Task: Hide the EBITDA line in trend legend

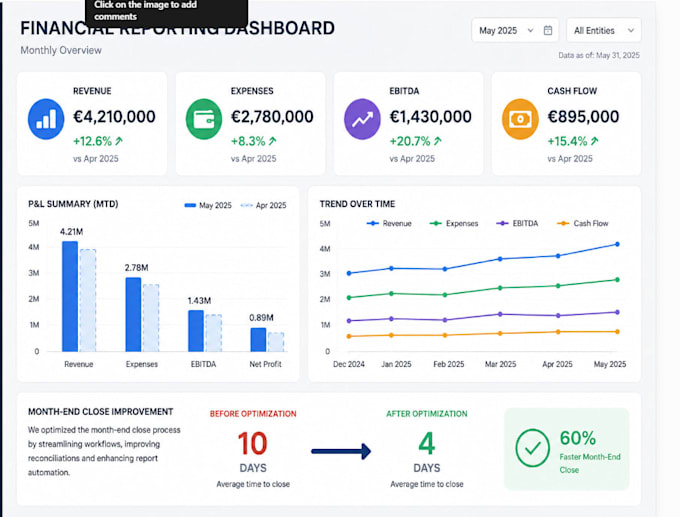Action: [517, 223]
